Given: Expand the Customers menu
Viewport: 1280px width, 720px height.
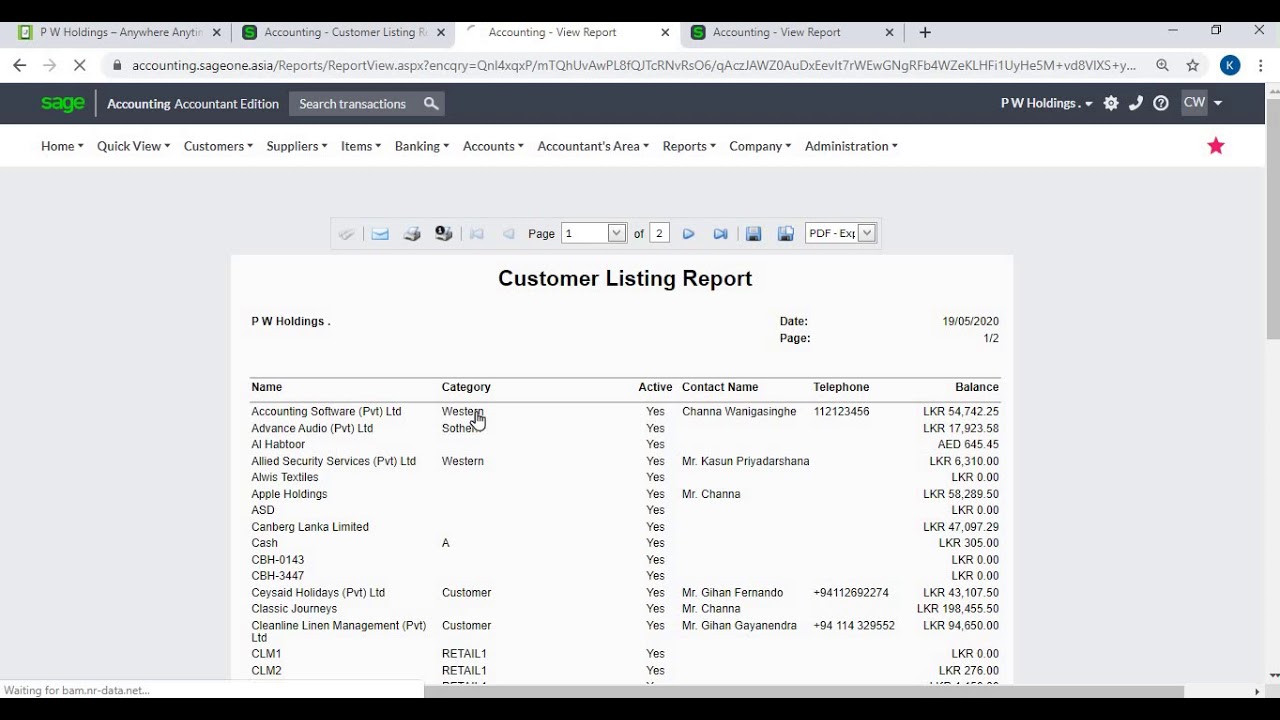Looking at the screenshot, I should coord(218,146).
